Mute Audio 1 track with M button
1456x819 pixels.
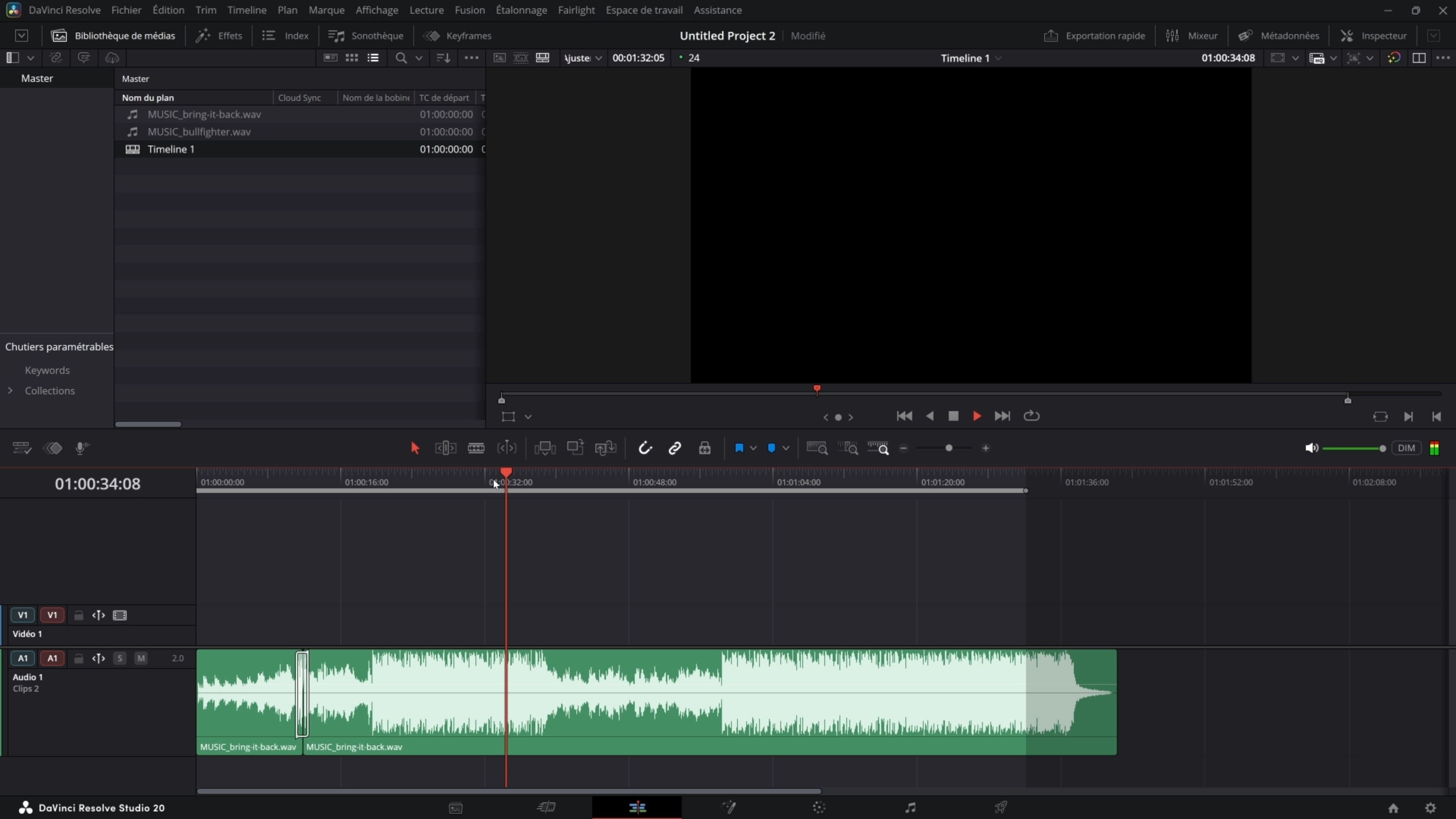click(x=141, y=658)
